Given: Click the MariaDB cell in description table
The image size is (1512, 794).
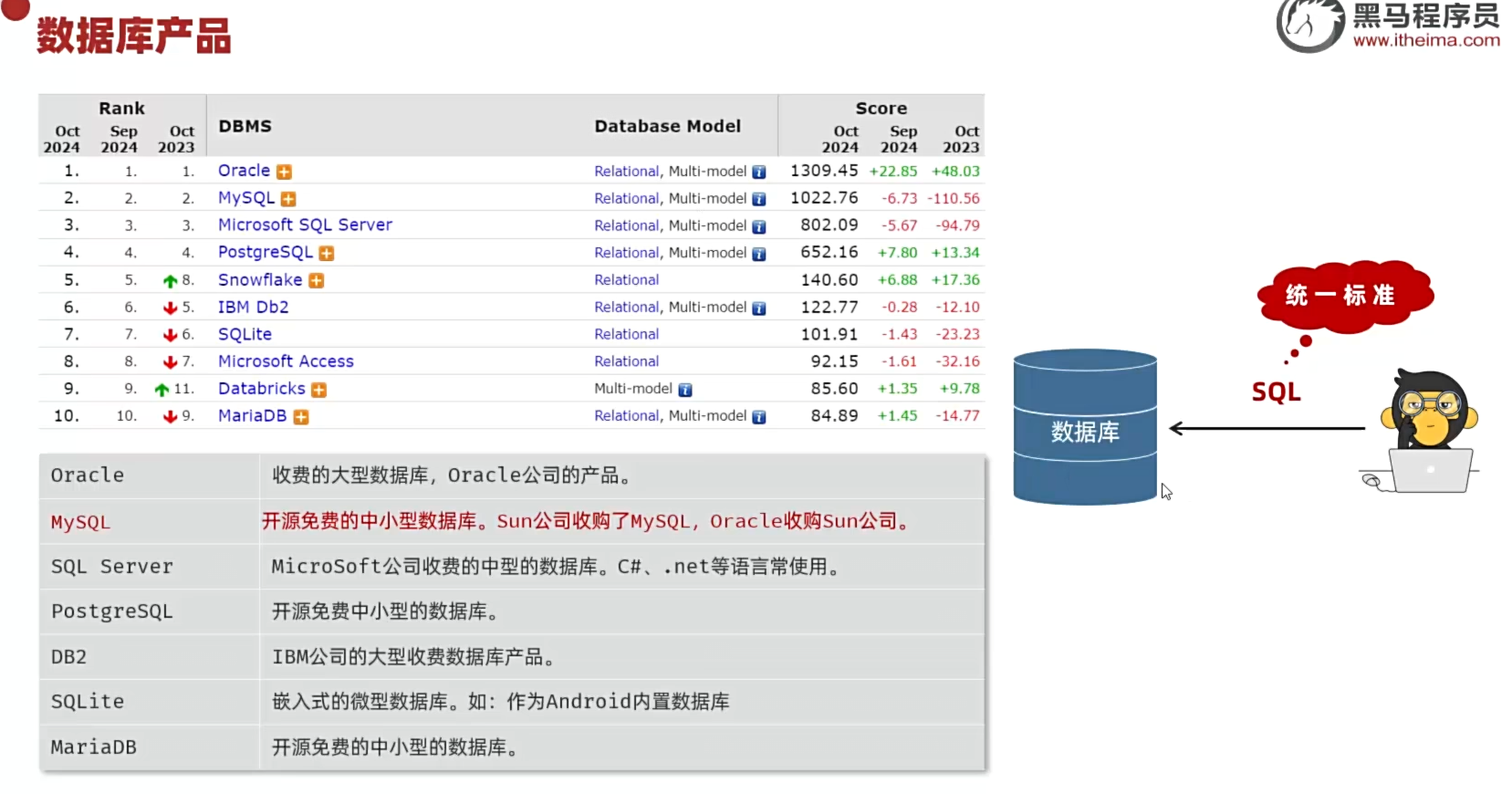Looking at the screenshot, I should tap(150, 747).
